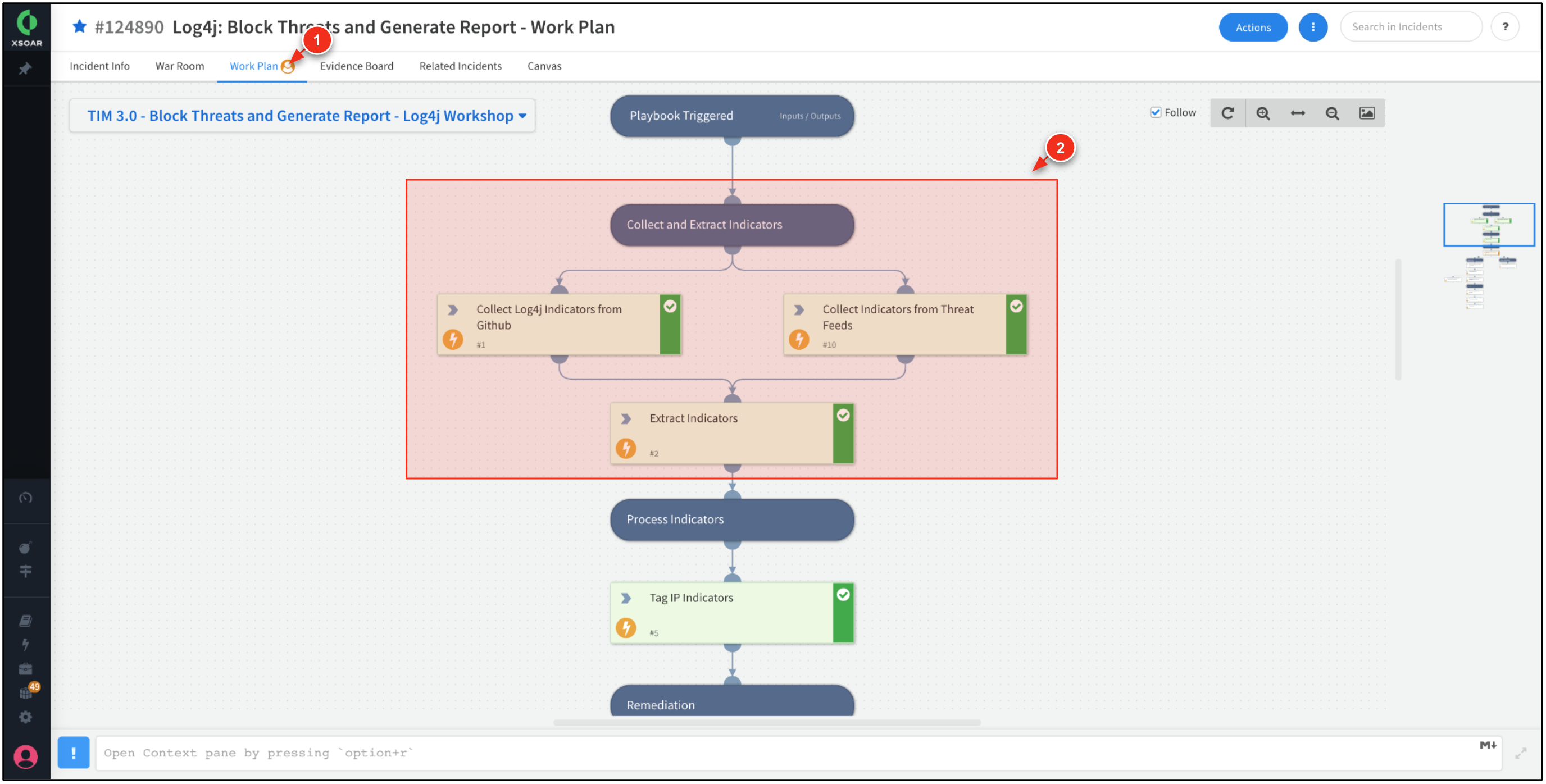This screenshot has height=784, width=1546.
Task: Toggle favorite star for incident #124890
Action: pos(79,26)
